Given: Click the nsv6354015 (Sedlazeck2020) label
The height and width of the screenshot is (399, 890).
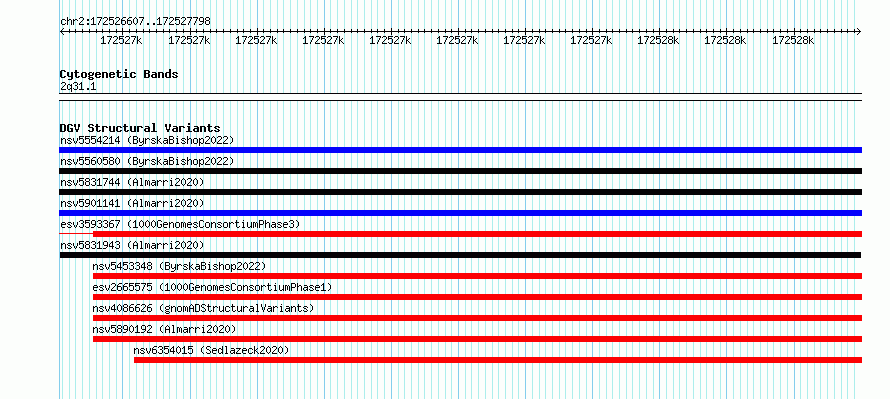Looking at the screenshot, I should click(x=211, y=350).
